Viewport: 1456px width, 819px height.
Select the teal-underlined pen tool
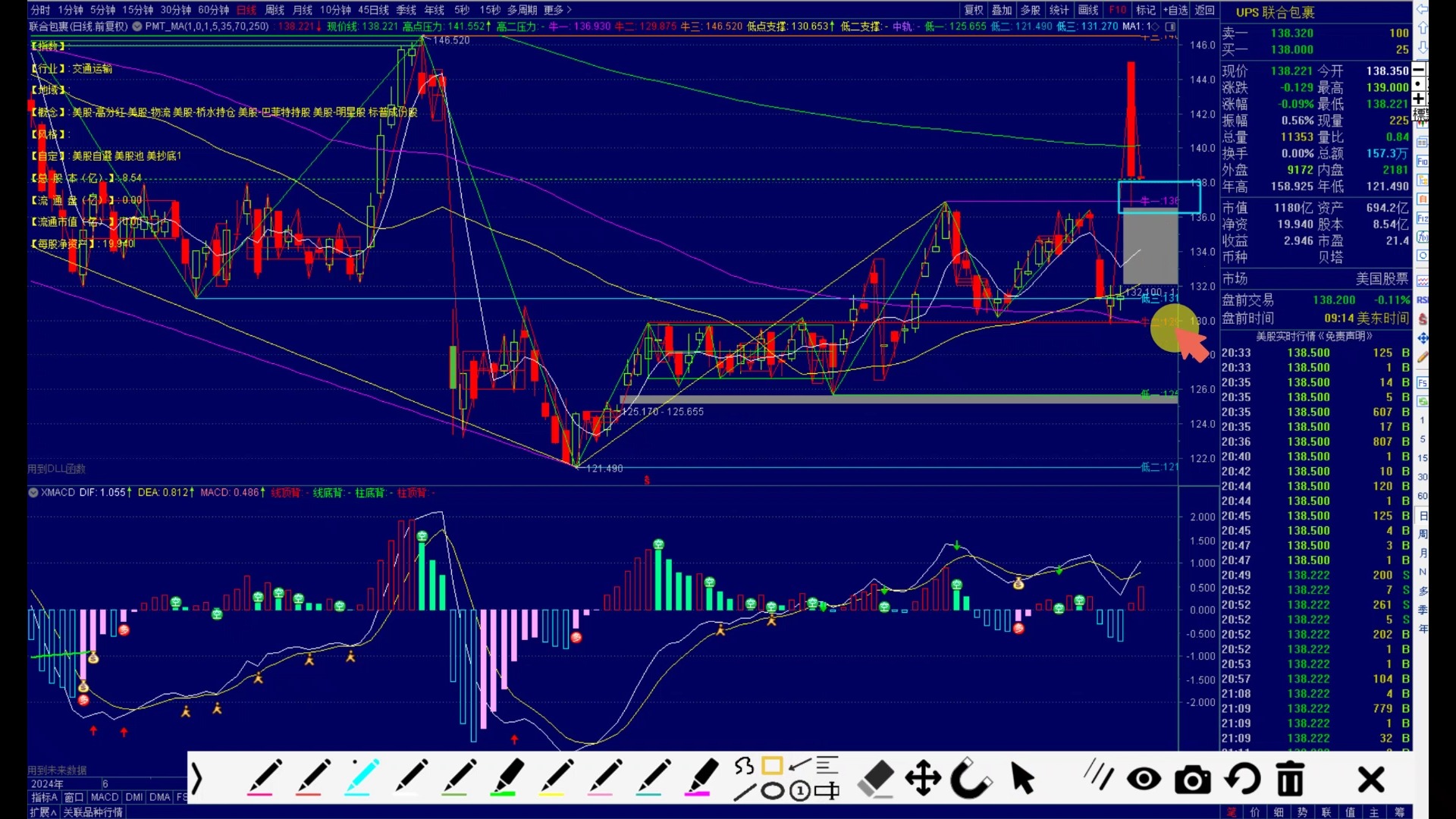[x=653, y=778]
